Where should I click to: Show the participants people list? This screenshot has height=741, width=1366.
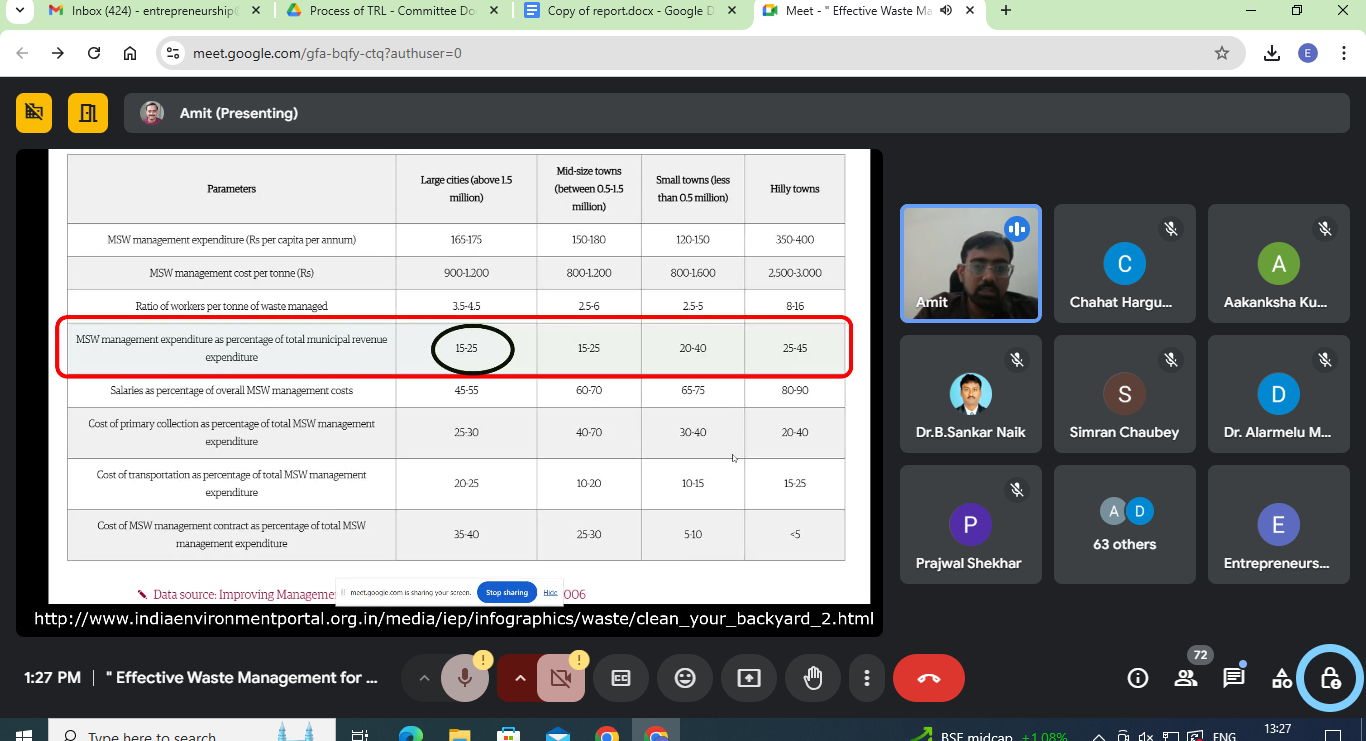(x=1186, y=678)
